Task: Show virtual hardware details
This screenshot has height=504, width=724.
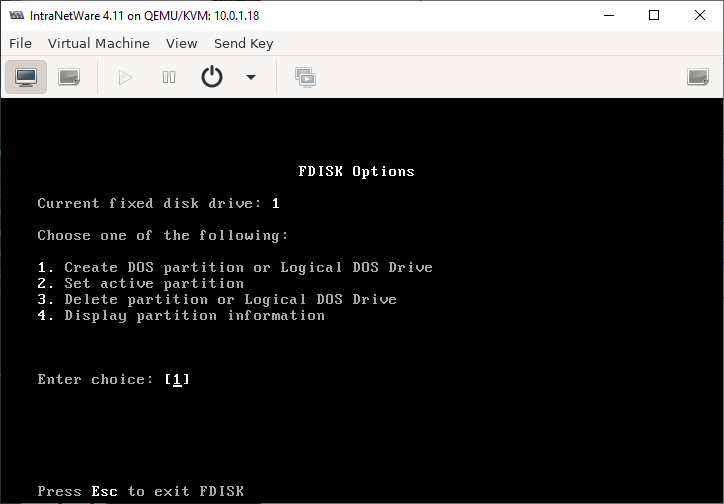Action: [69, 77]
